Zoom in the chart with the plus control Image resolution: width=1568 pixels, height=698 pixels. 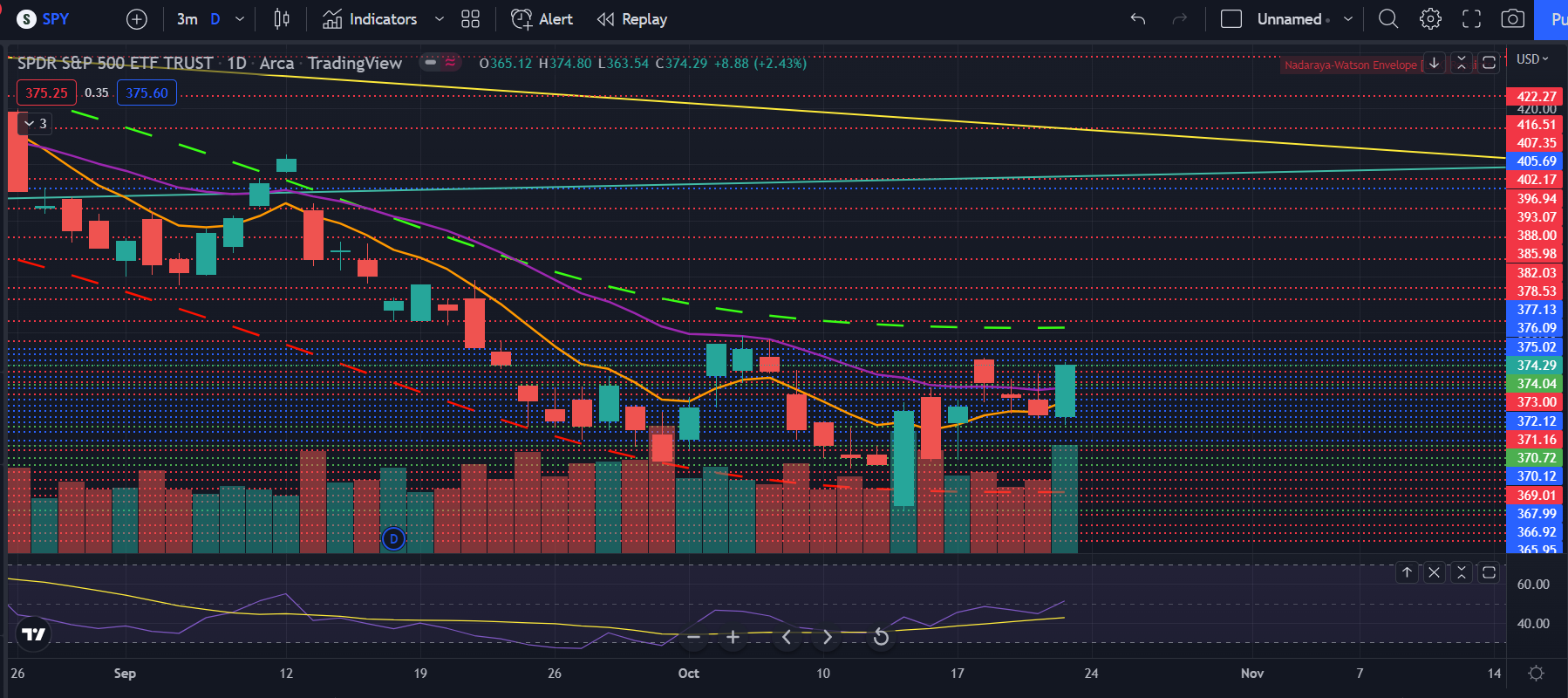click(x=733, y=638)
